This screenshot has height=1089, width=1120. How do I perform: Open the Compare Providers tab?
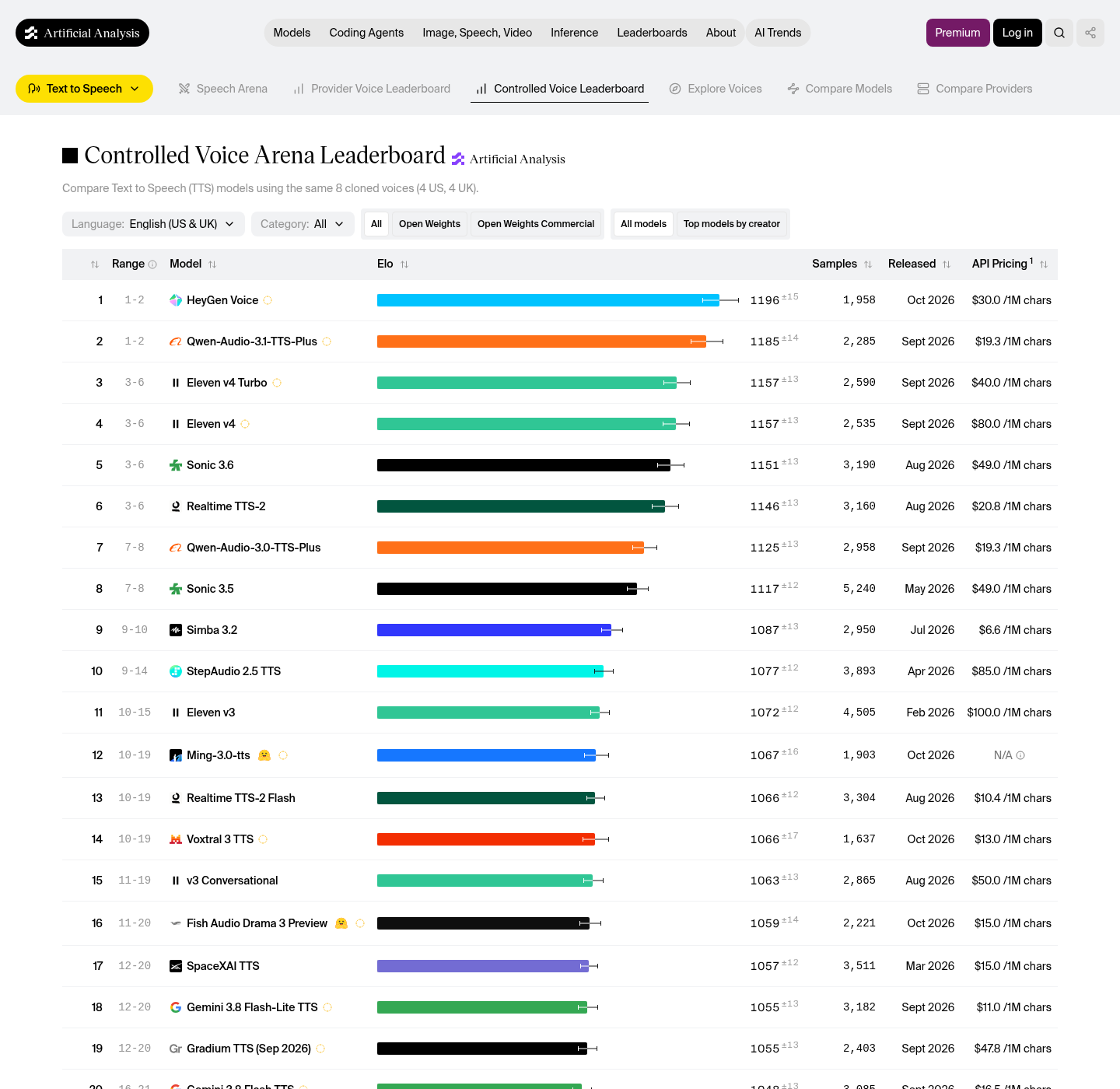[x=975, y=89]
